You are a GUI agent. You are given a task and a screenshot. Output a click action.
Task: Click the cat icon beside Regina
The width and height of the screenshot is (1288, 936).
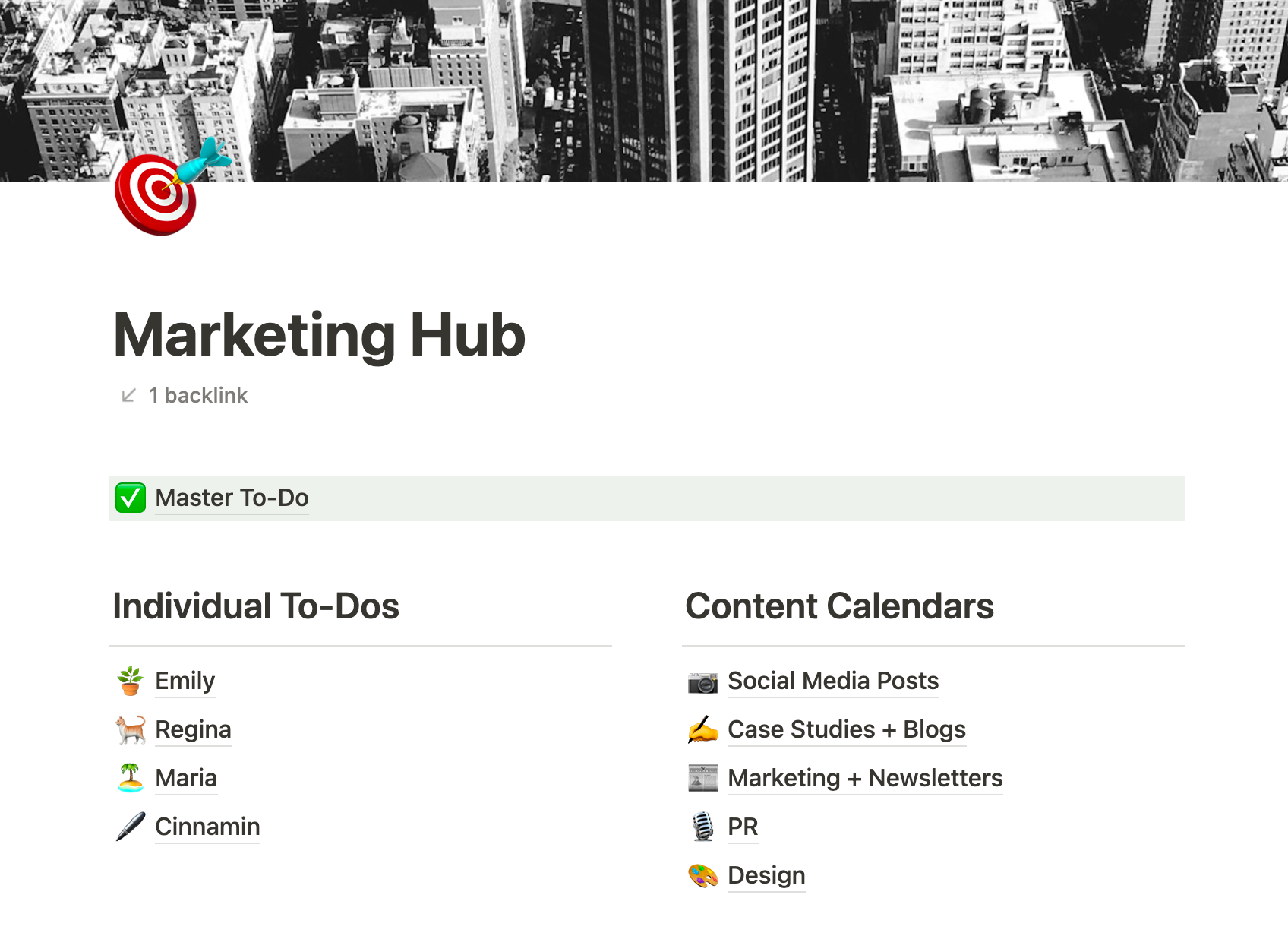click(131, 729)
